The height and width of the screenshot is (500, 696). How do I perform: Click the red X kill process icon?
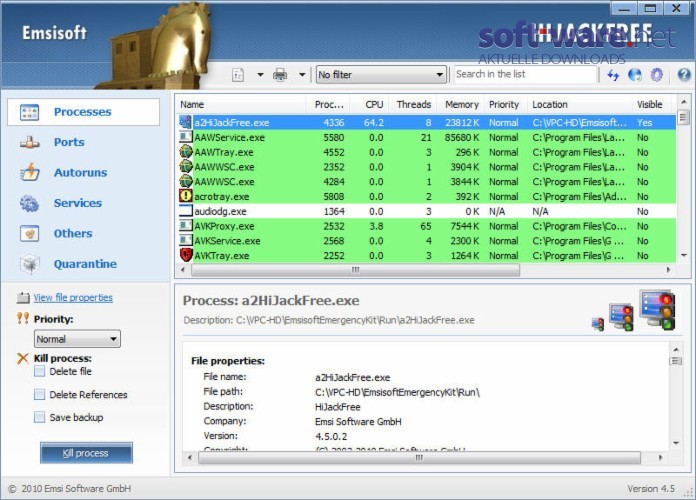pyautogui.click(x=23, y=358)
